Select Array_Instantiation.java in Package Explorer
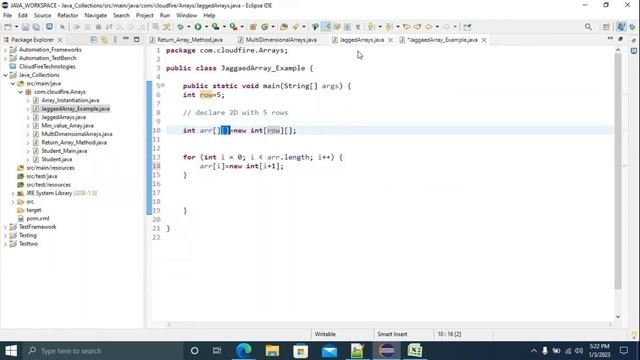 (x=70, y=100)
